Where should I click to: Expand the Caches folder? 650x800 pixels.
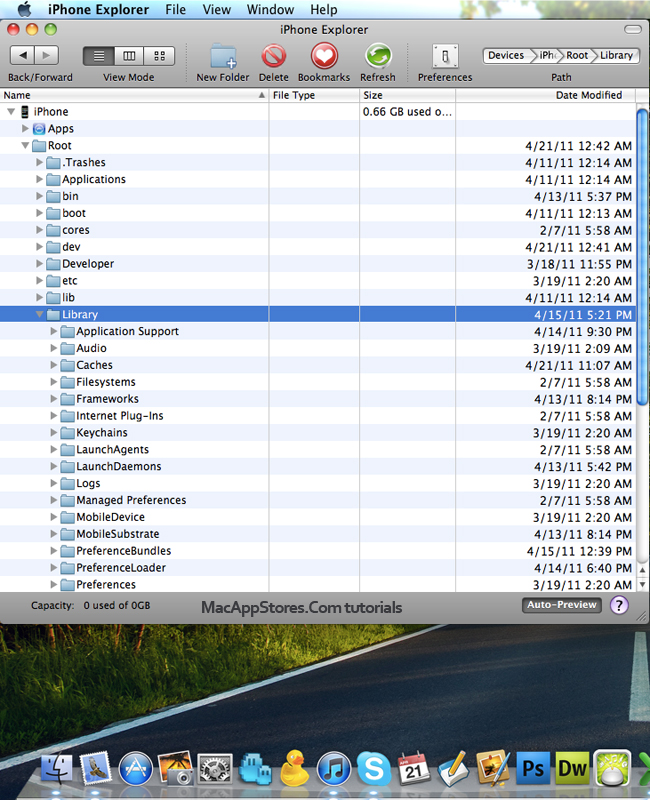pos(54,365)
